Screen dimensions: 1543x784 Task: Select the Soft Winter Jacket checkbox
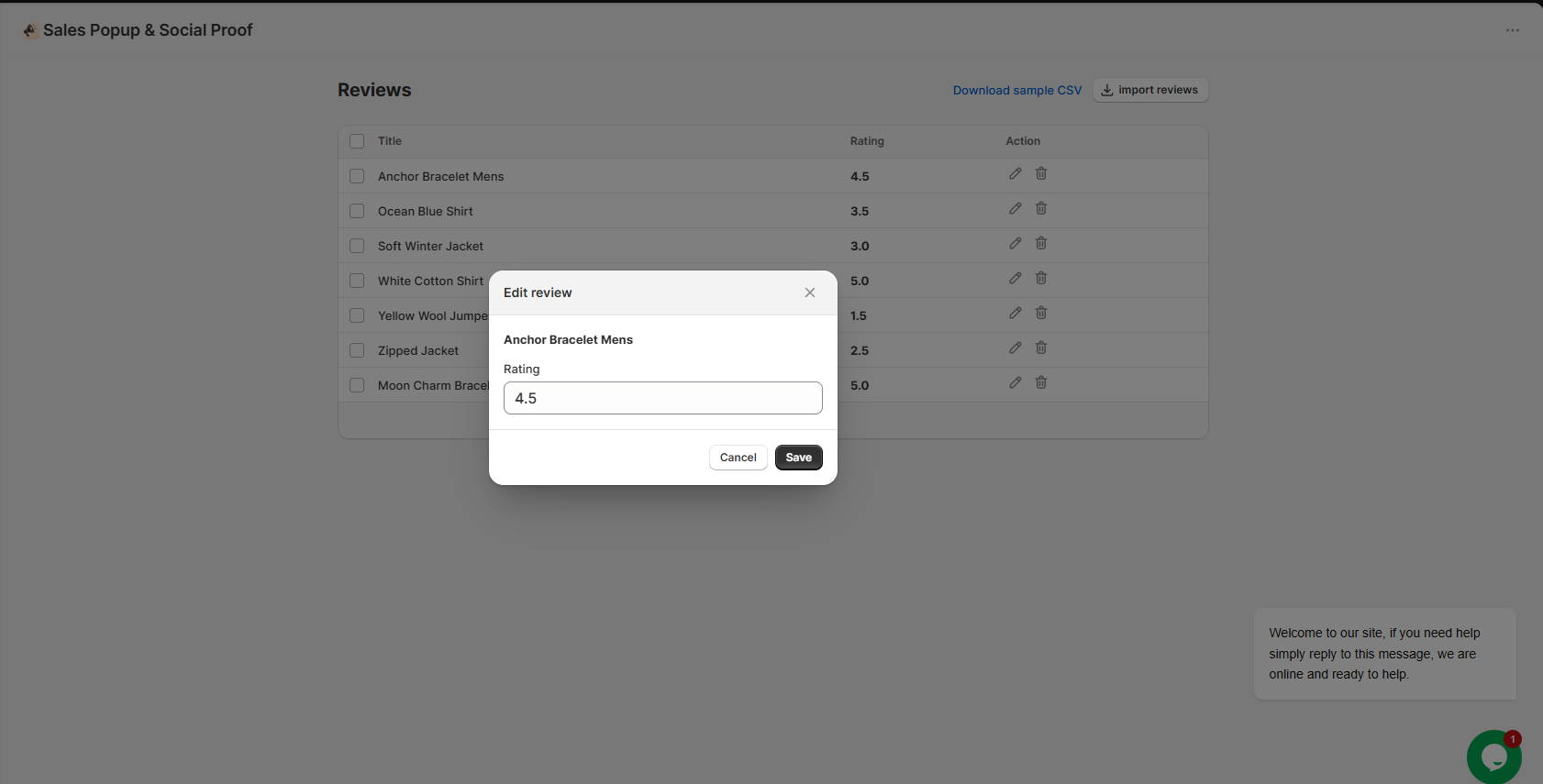click(357, 246)
